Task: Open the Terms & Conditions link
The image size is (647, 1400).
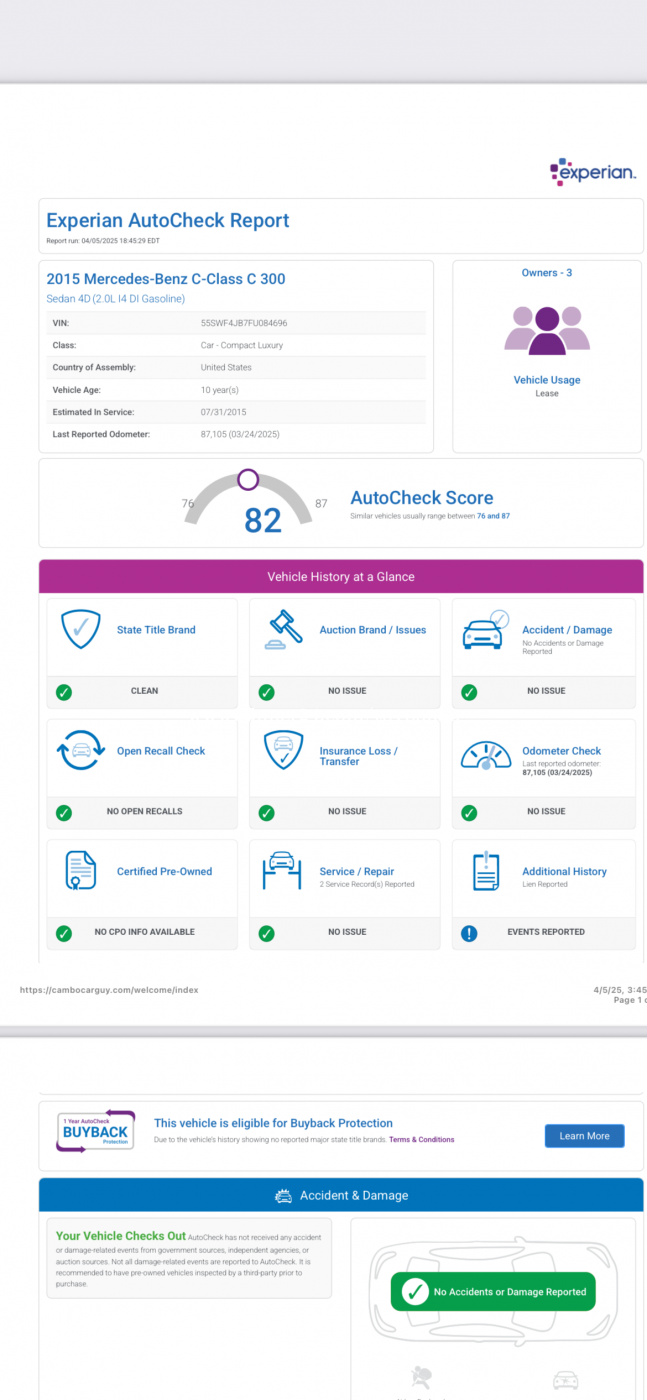Action: coord(422,1140)
